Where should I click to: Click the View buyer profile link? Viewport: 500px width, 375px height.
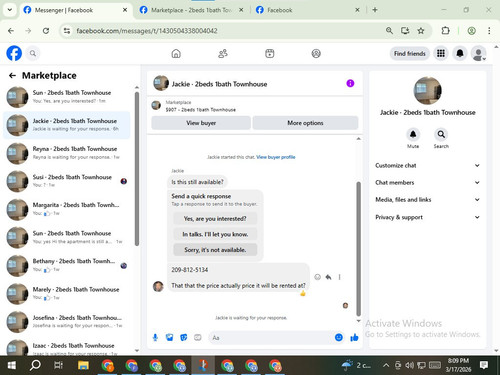[x=276, y=157]
